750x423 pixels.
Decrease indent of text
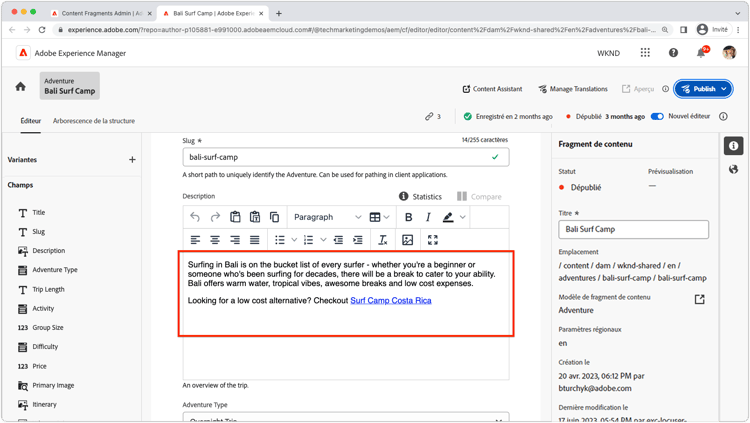338,240
